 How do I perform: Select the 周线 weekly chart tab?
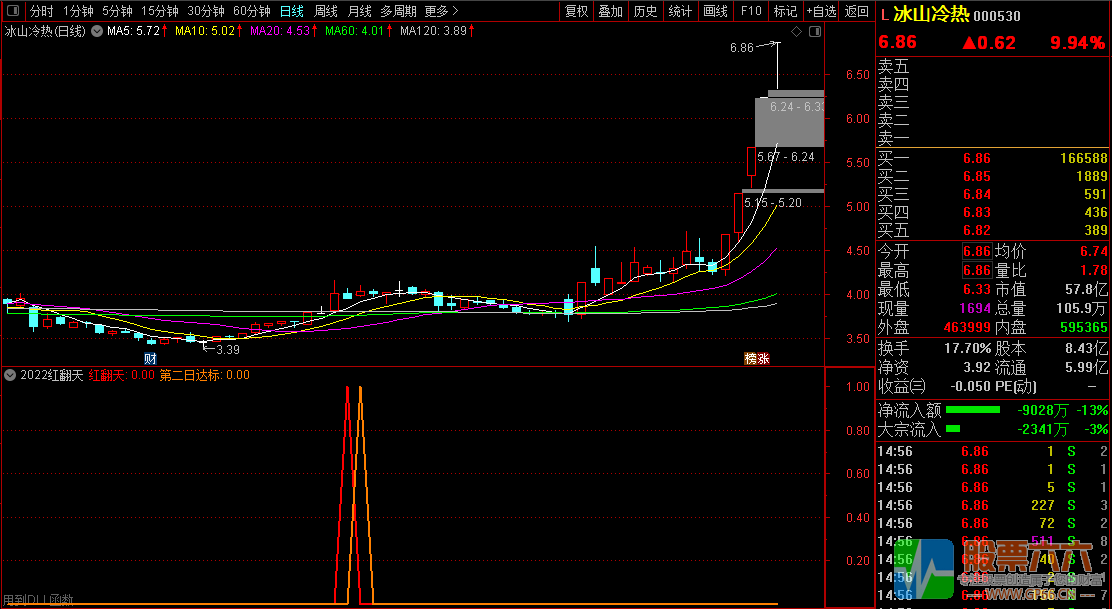326,12
